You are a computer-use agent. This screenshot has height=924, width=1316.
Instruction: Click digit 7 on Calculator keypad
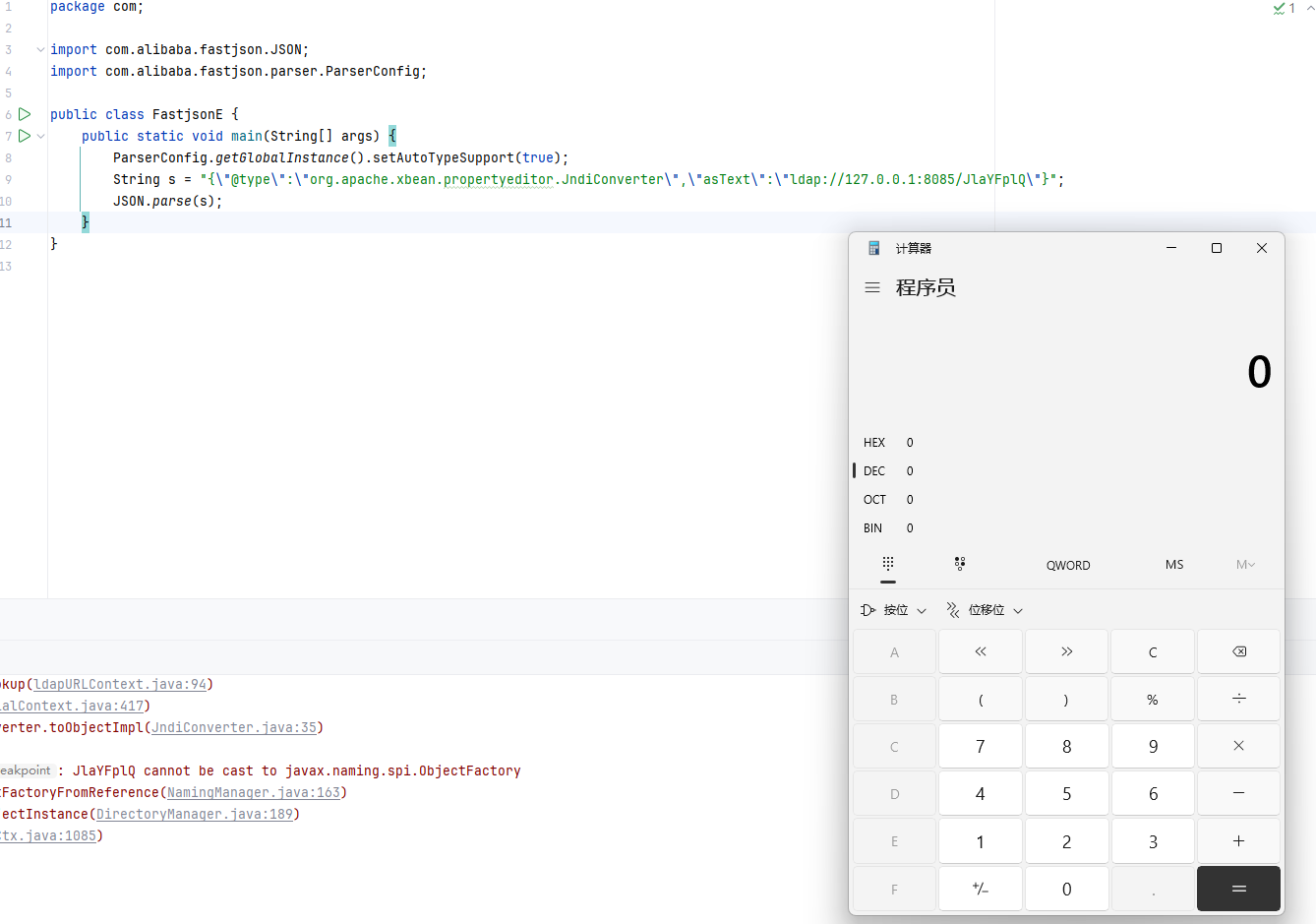pos(981,746)
